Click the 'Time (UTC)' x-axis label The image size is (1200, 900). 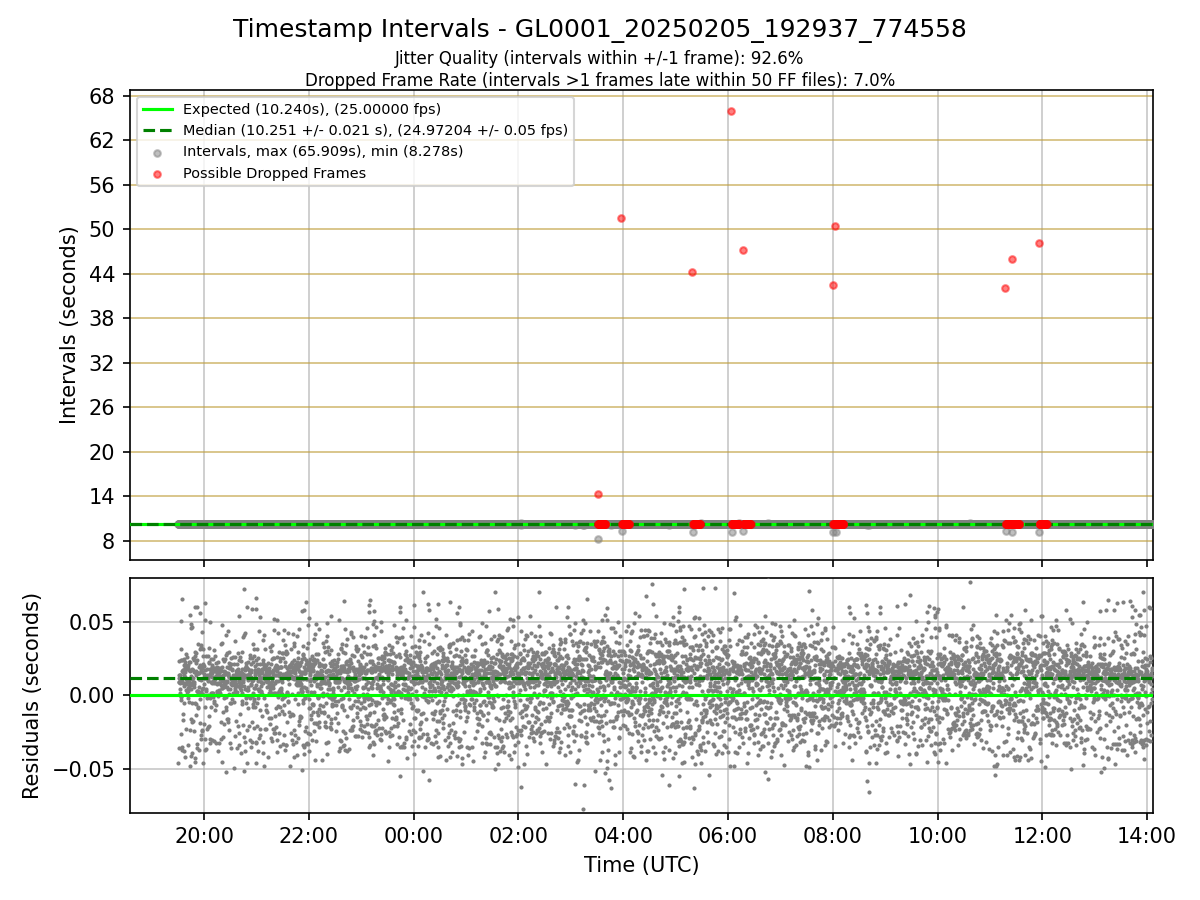coord(641,865)
